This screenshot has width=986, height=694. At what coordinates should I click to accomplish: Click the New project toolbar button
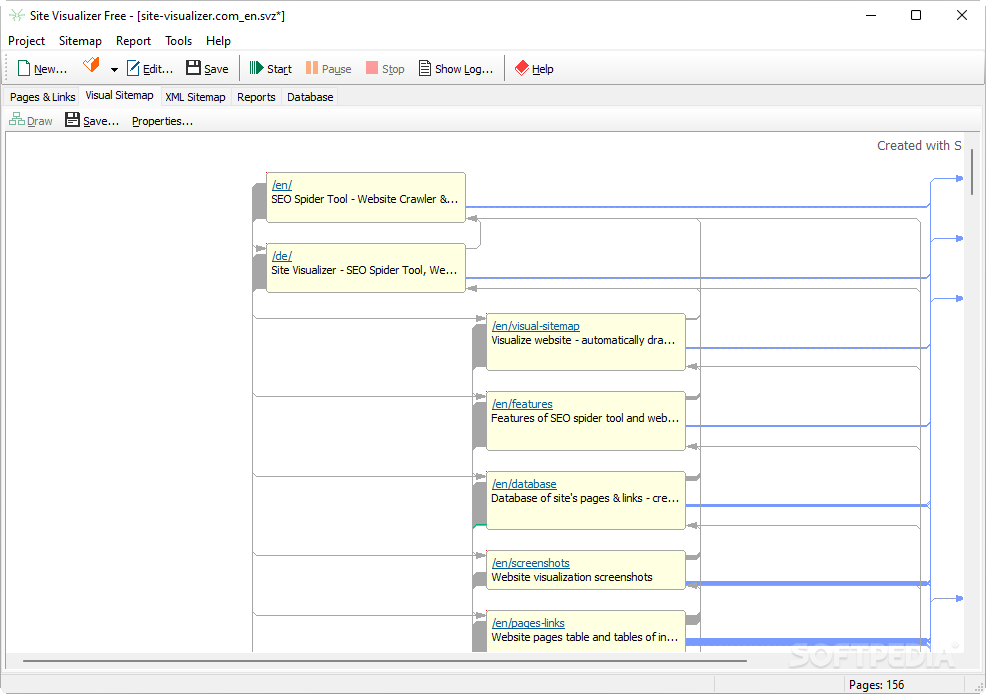(42, 69)
